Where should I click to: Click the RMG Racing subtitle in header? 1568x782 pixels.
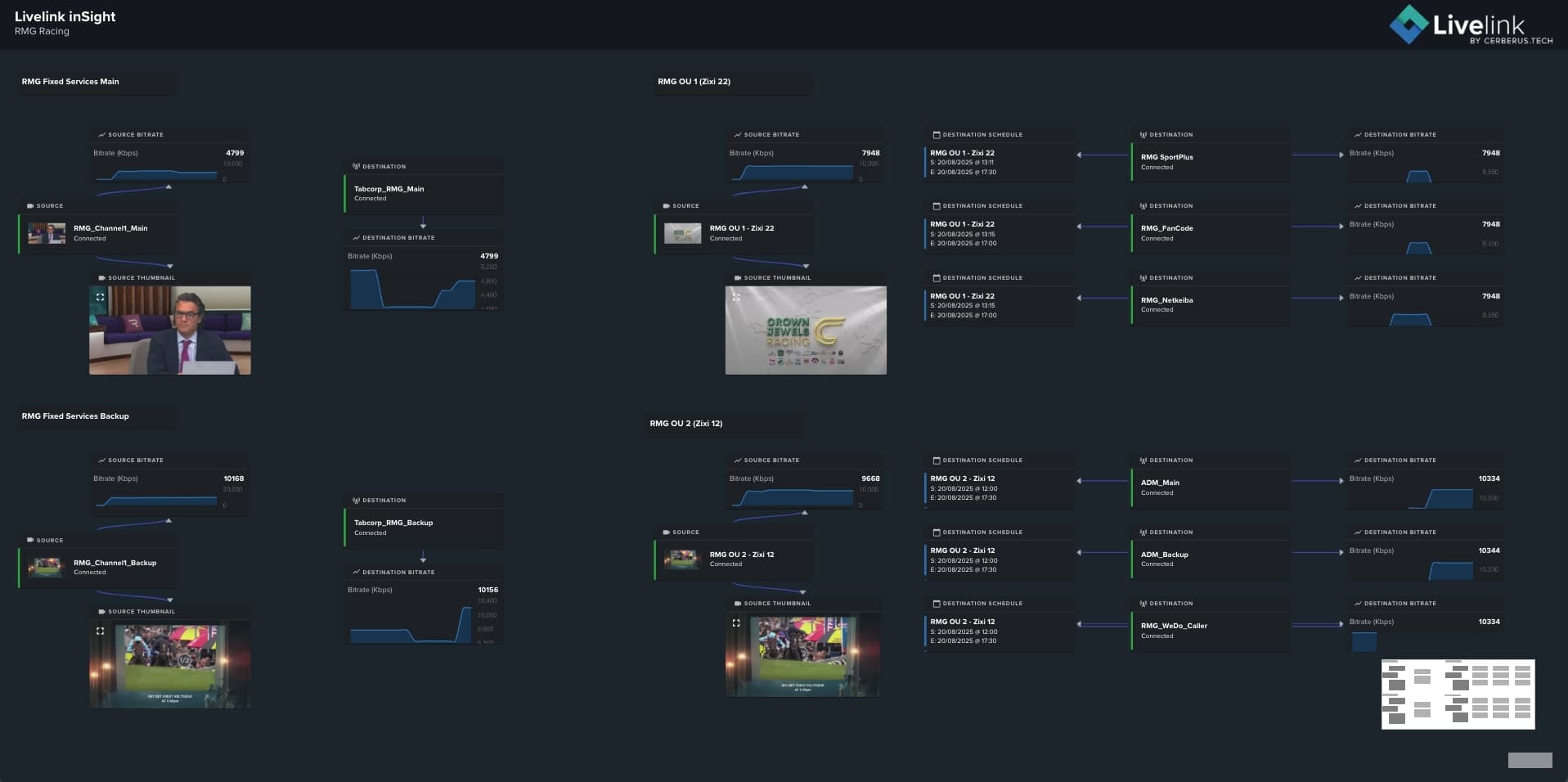(x=42, y=32)
